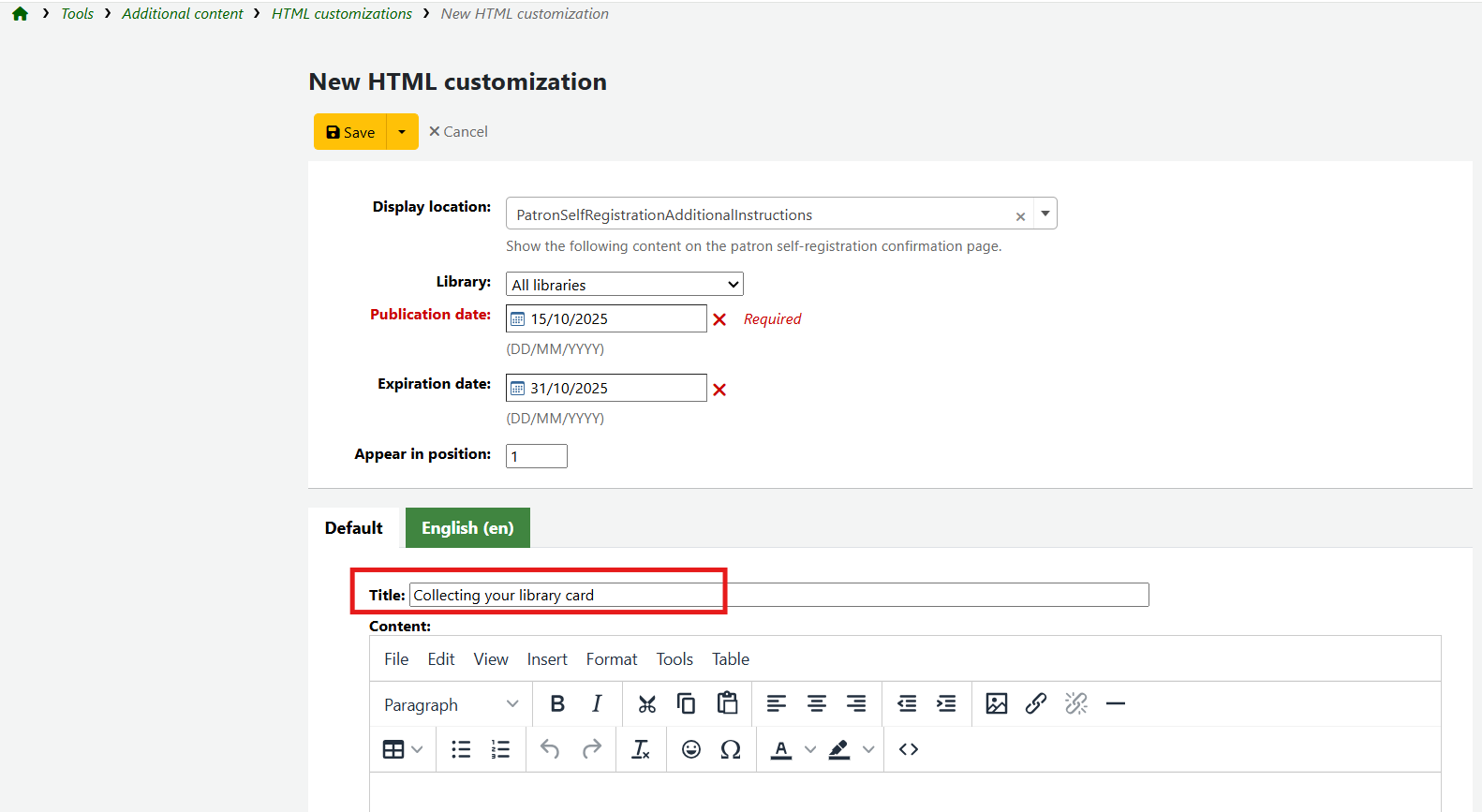Click the cut scissors icon

(x=646, y=704)
